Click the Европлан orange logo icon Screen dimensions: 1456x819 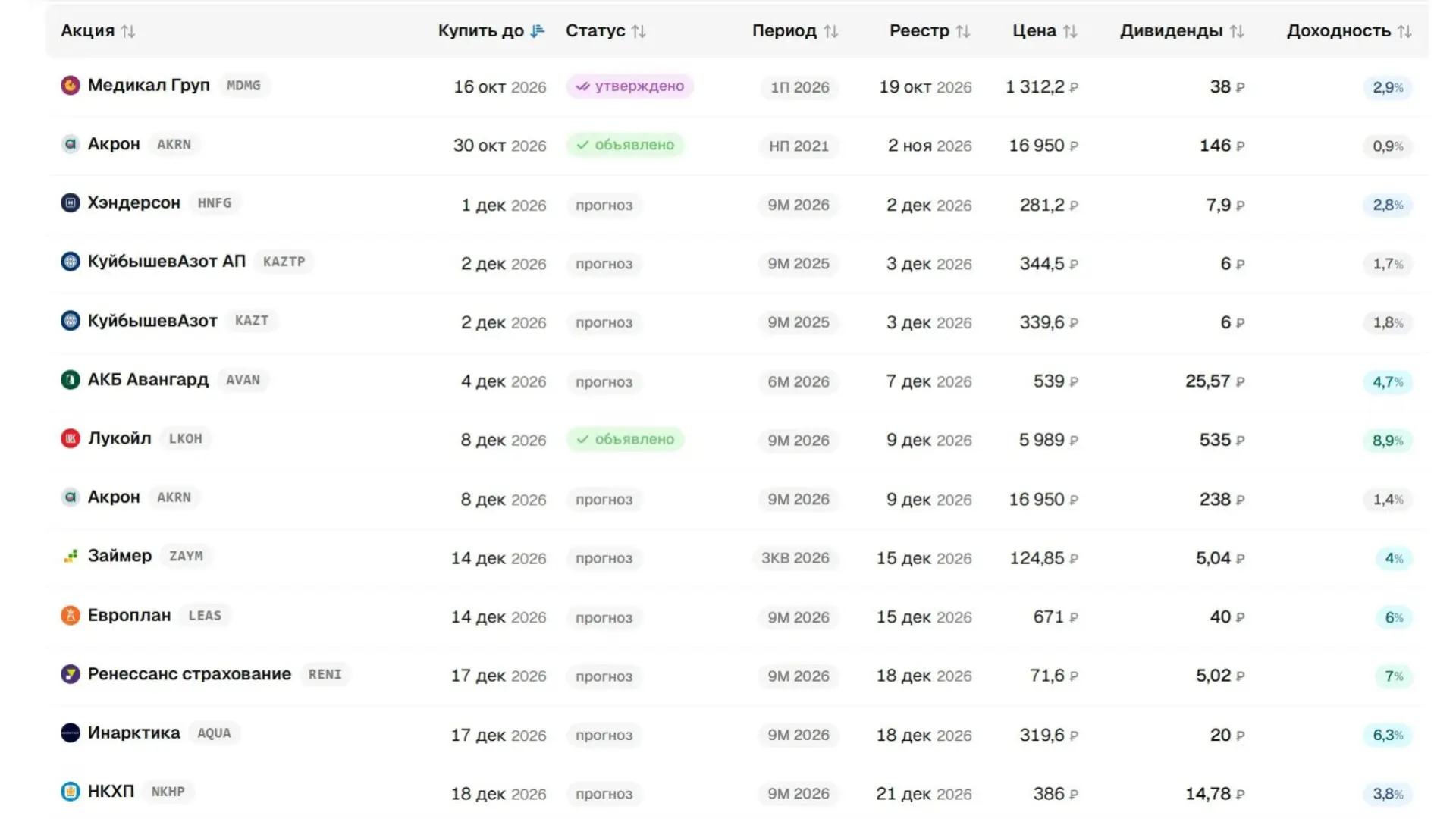(x=71, y=615)
